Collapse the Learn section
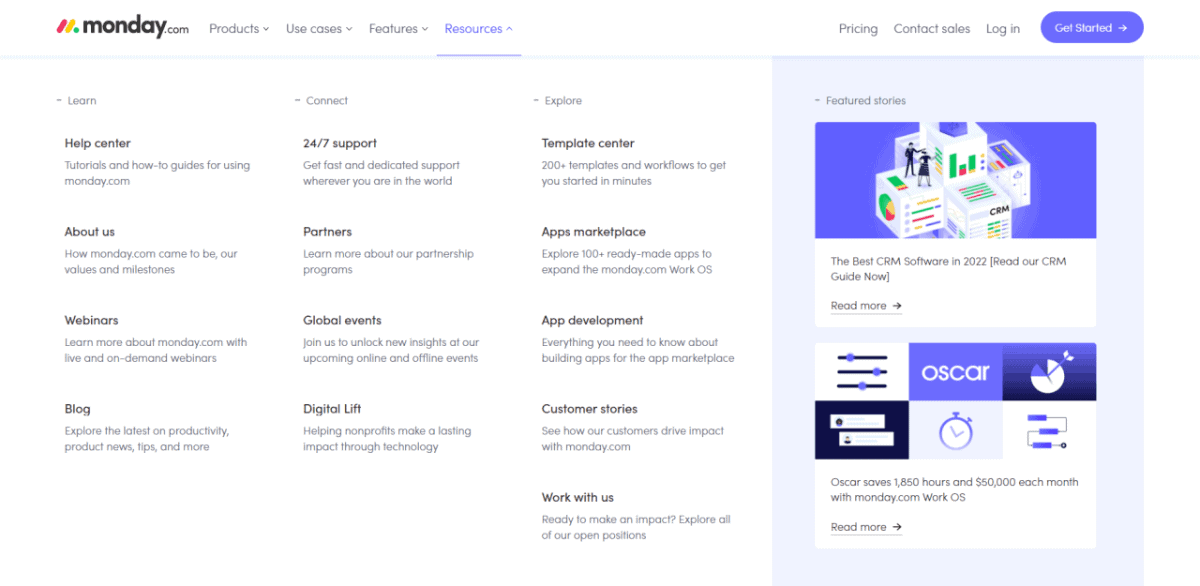 (58, 100)
